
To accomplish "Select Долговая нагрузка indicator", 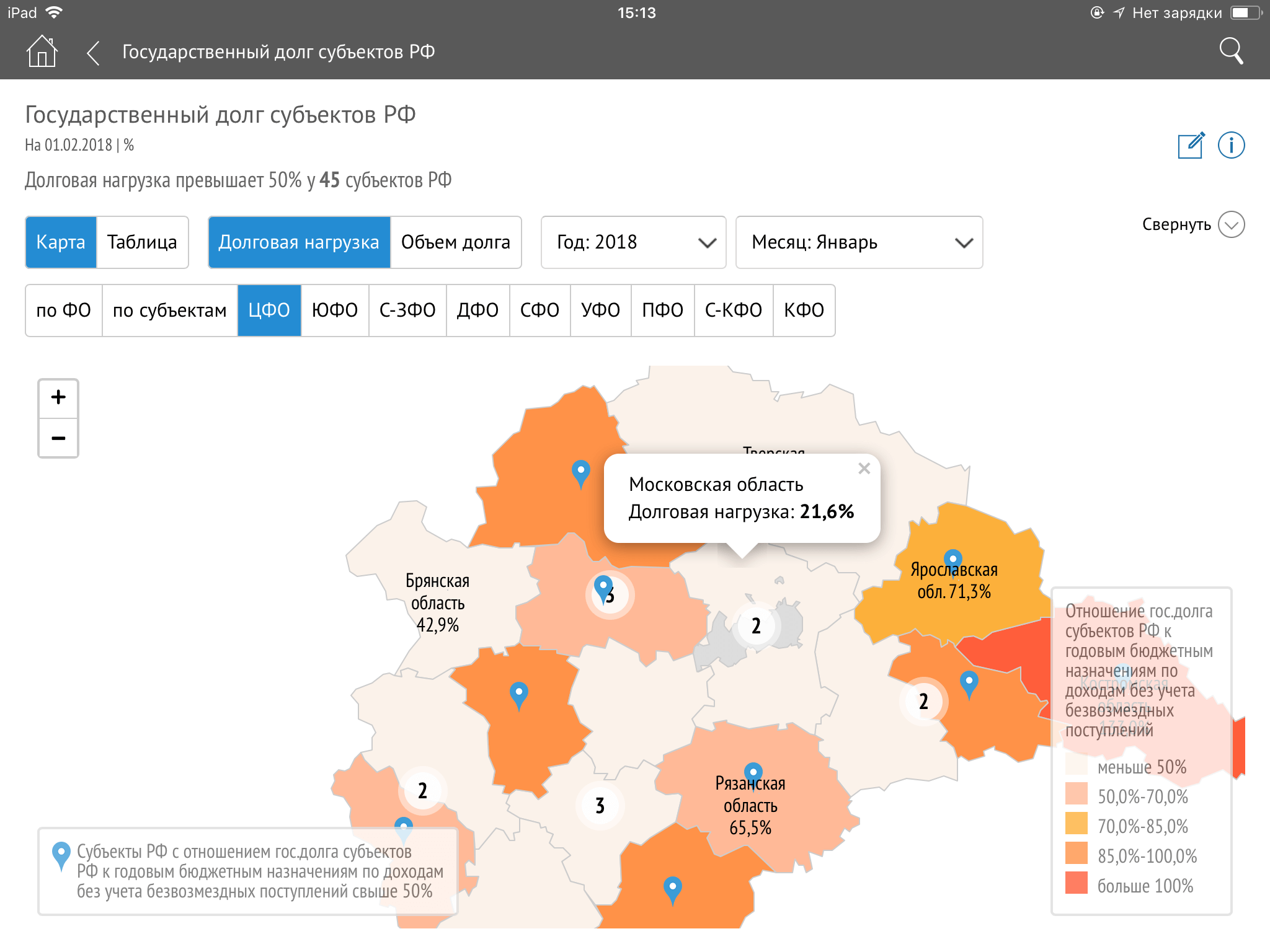I will [300, 242].
